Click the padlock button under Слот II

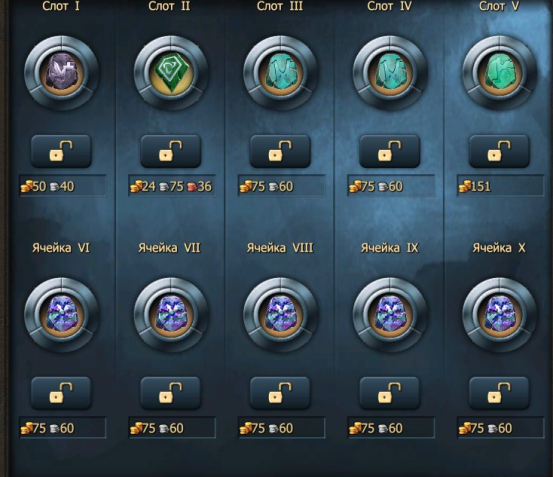click(x=171, y=151)
